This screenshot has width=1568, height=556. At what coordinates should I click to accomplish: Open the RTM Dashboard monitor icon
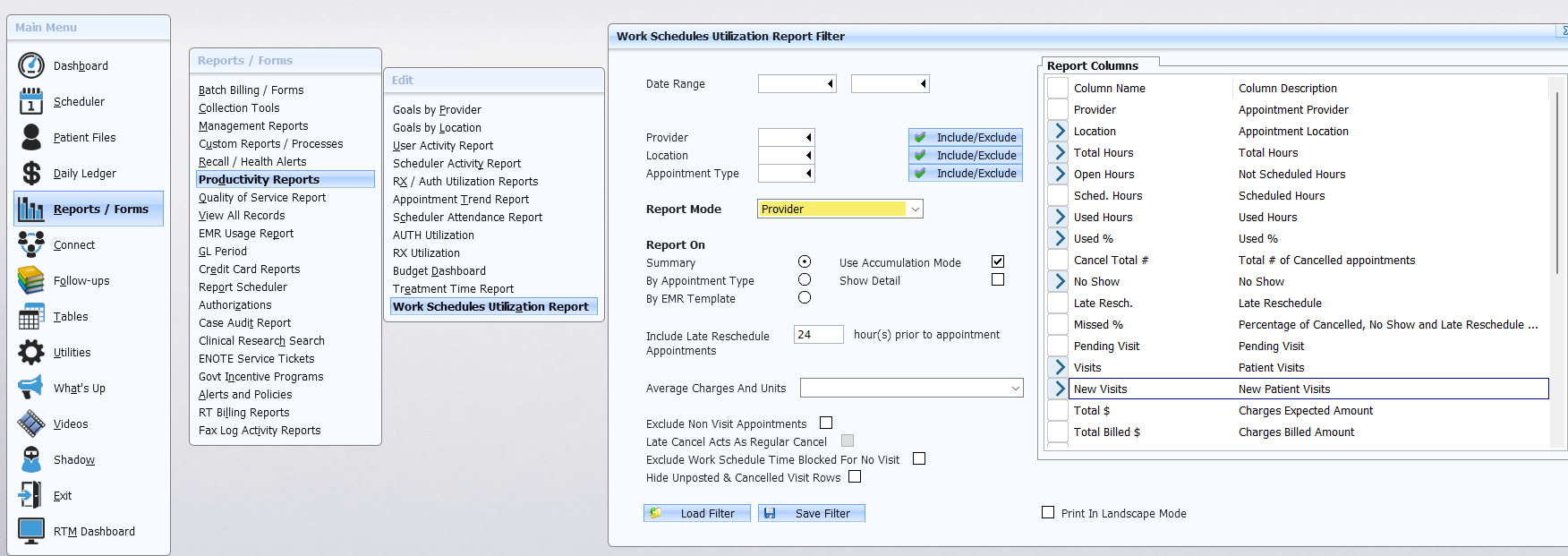click(31, 531)
